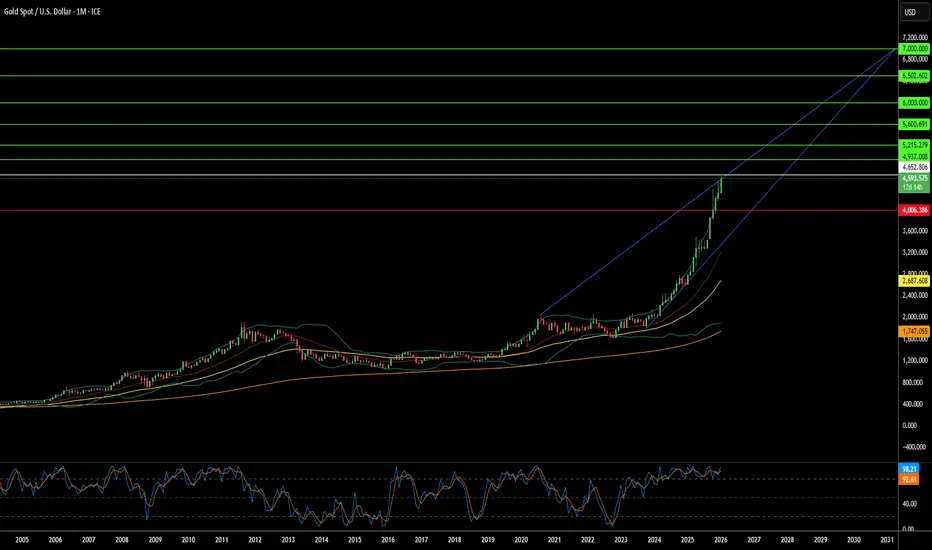Viewport: 932px width, 550px height.
Task: Click the red 4,006.386 price label
Action: pos(915,210)
